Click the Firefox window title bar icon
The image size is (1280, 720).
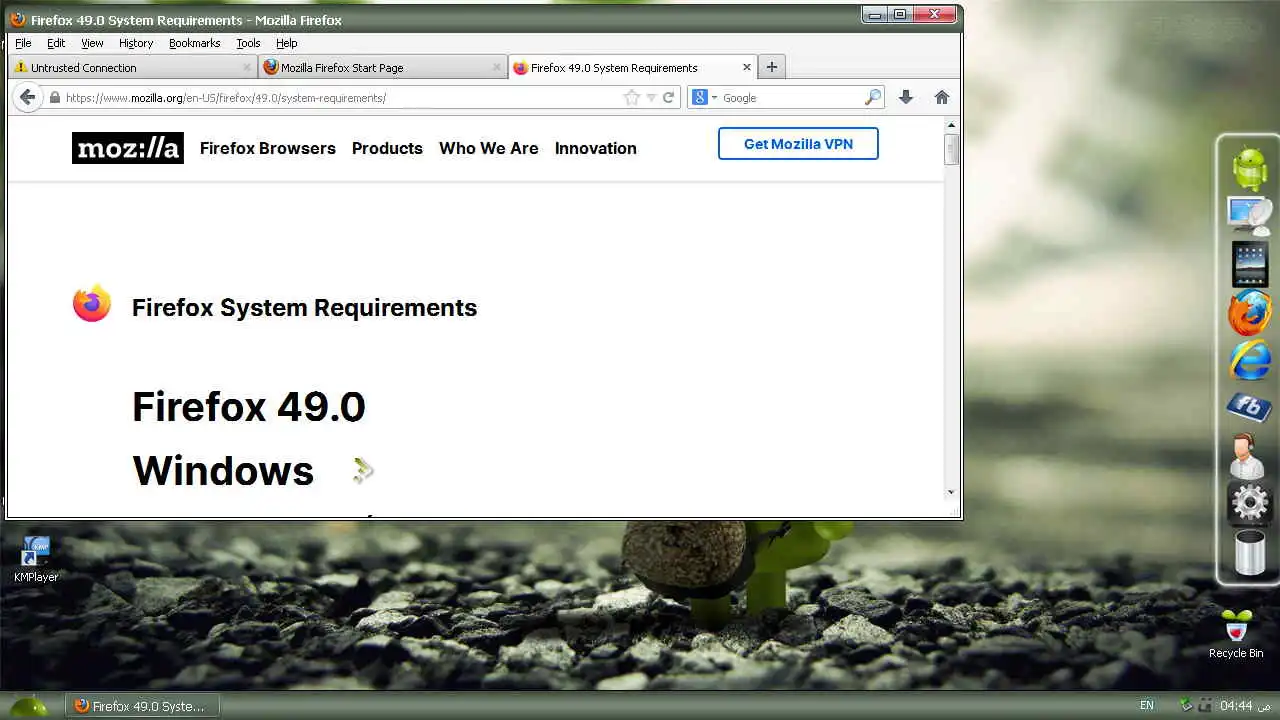click(18, 19)
